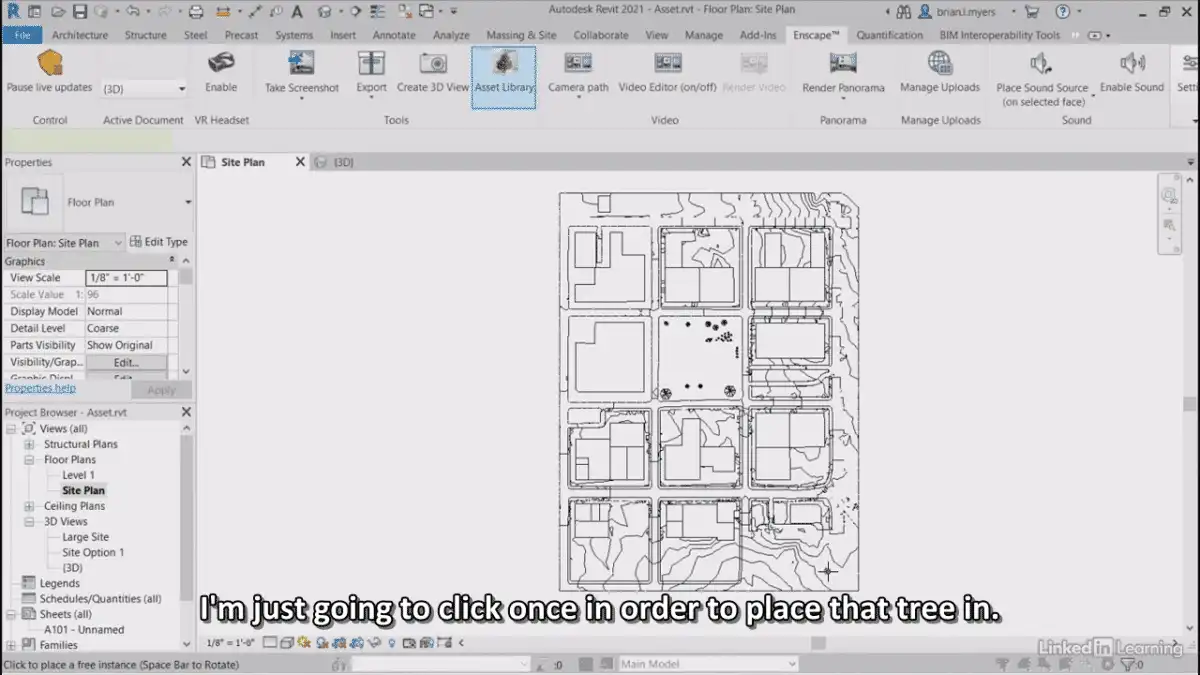1200x675 pixels.
Task: Select Large Site 3D view in browser
Action: pyautogui.click(x=85, y=537)
